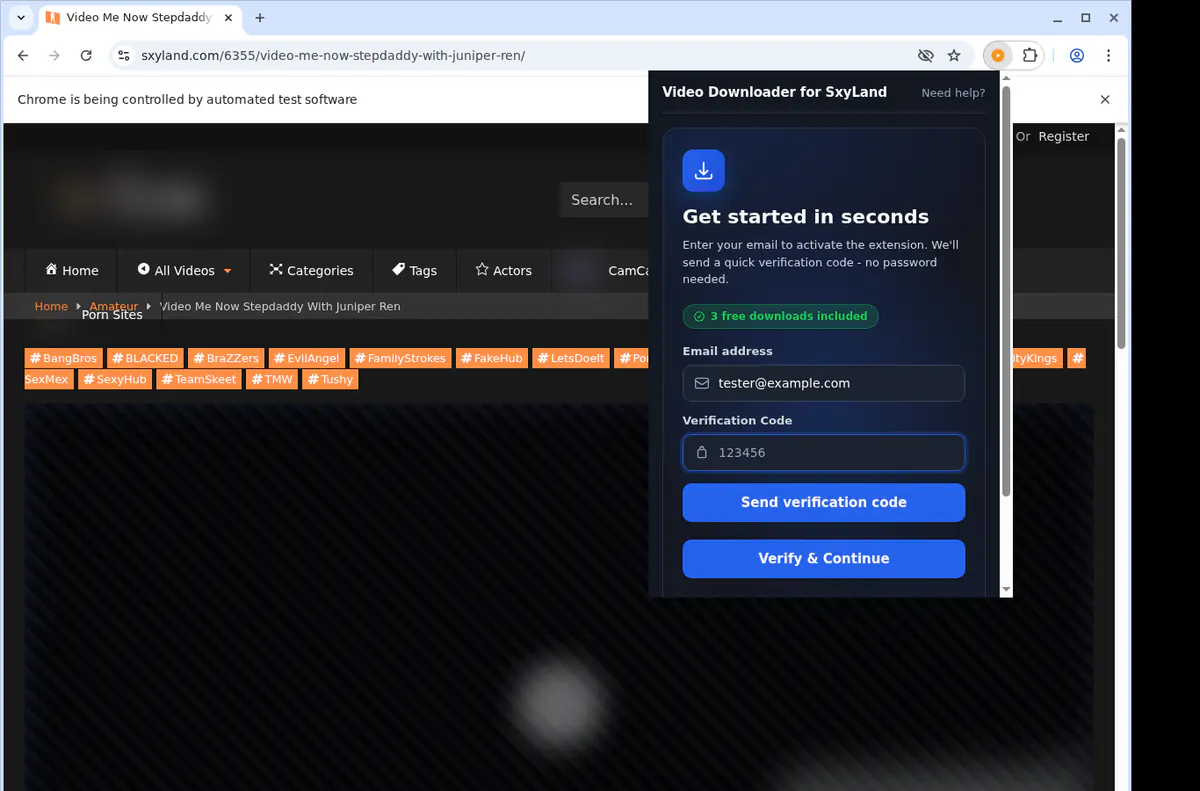The width and height of the screenshot is (1200, 791).
Task: Select the #BLACKED tag
Action: click(x=145, y=358)
